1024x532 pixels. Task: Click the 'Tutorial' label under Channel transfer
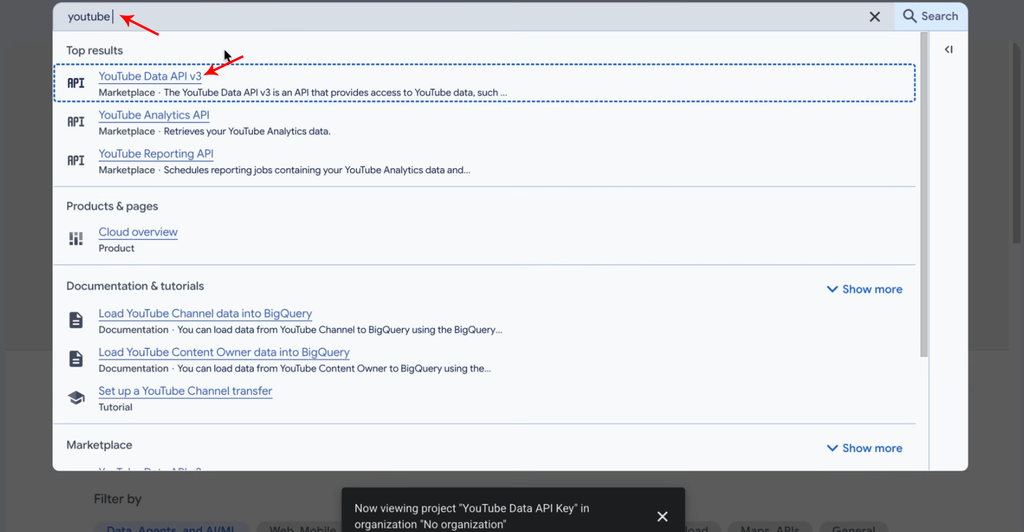pos(115,407)
